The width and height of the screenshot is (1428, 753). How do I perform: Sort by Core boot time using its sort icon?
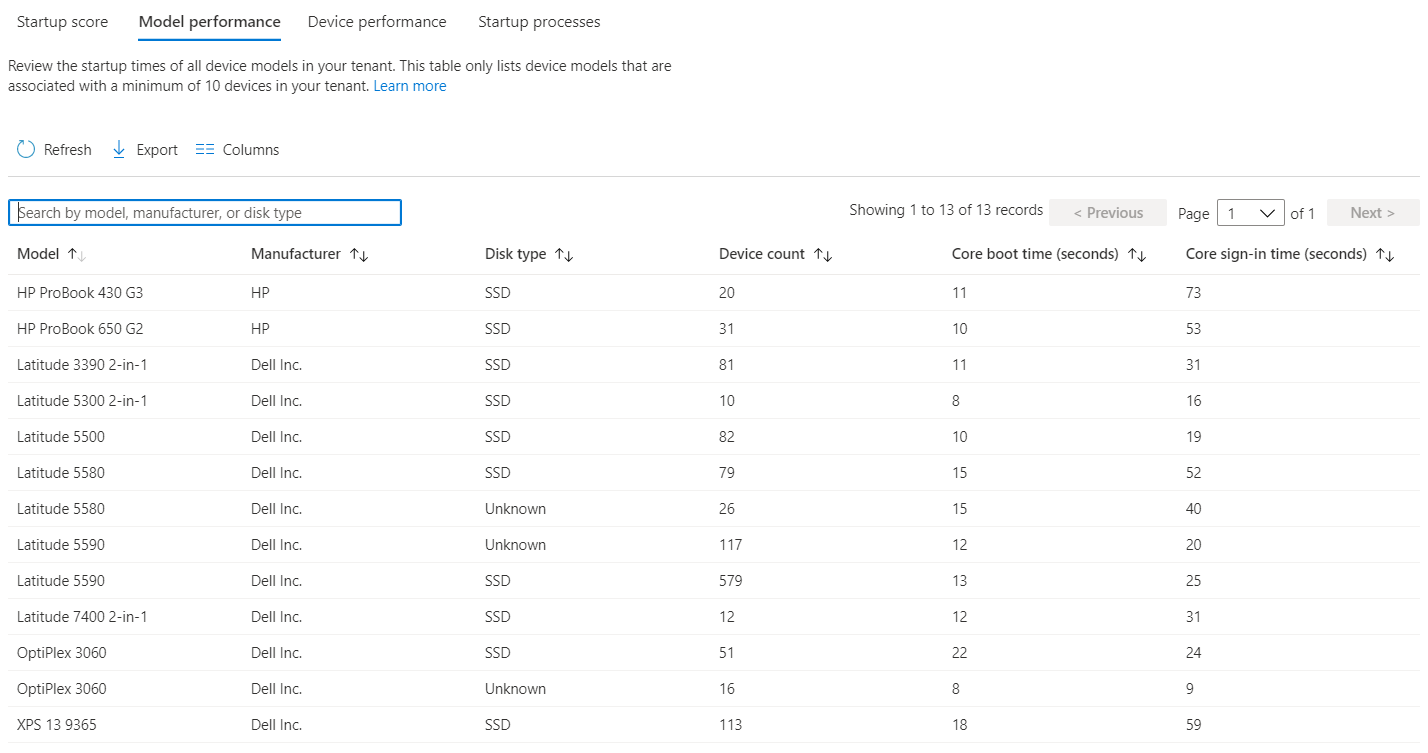[1137, 254]
